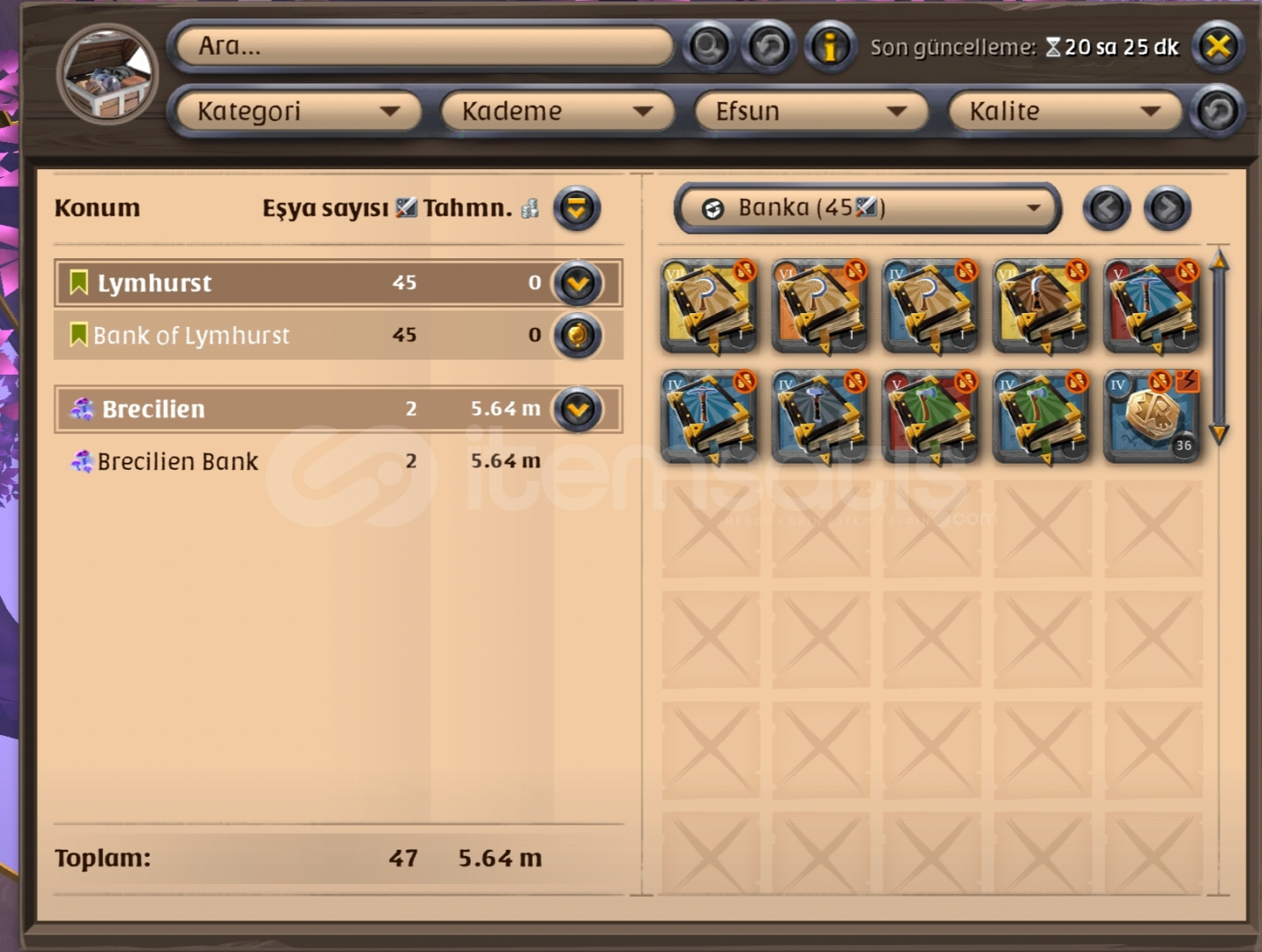This screenshot has height=952, width=1262.
Task: Open the yellow info icon
Action: coord(830,46)
